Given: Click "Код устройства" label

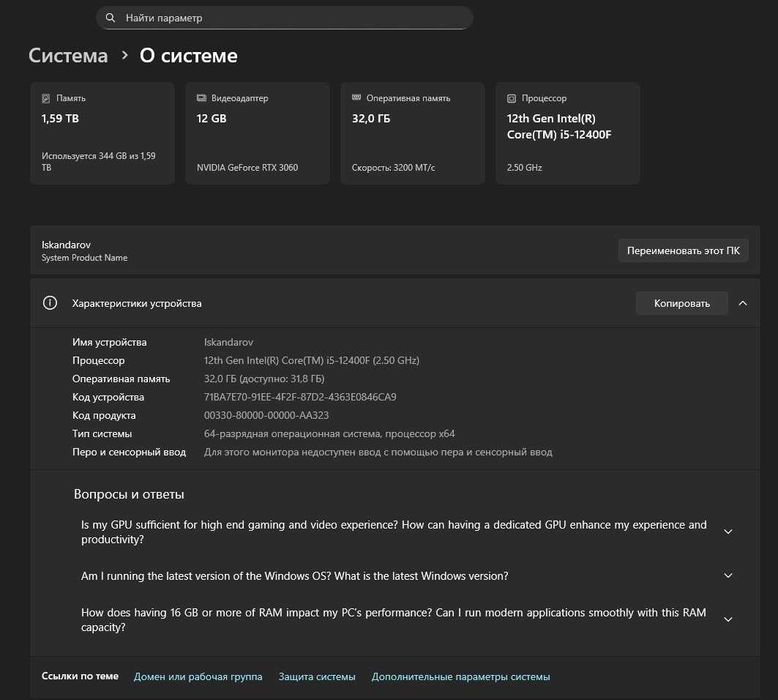Looking at the screenshot, I should (108, 397).
